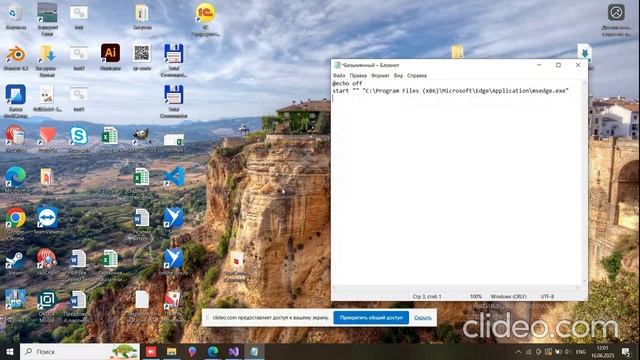Open the red recorder app in taskbar
The height and width of the screenshot is (360, 640).
[151, 351]
